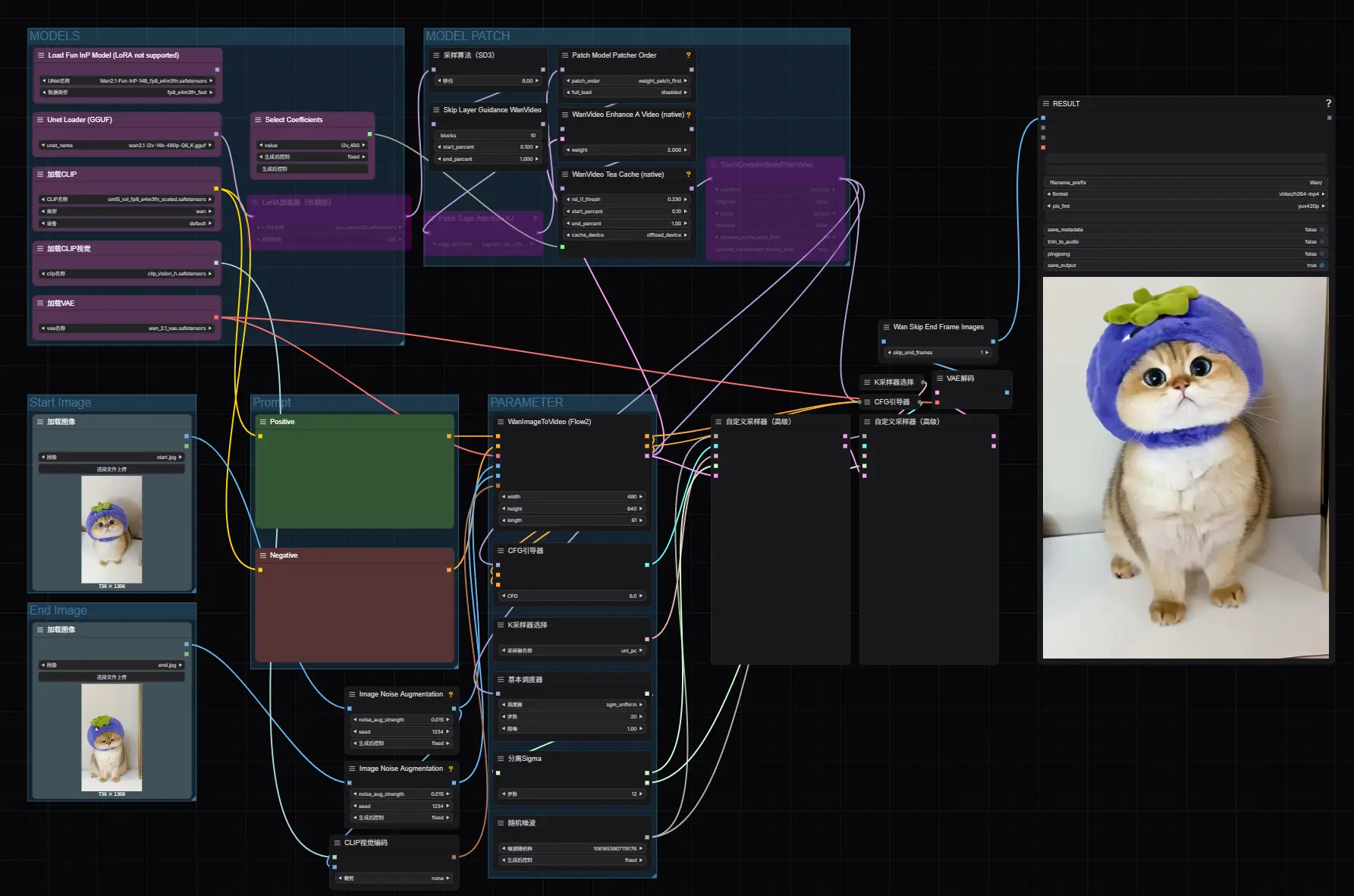Toggle trim_to_audio in RESULT node
The image size is (1354, 896).
tap(1186, 242)
